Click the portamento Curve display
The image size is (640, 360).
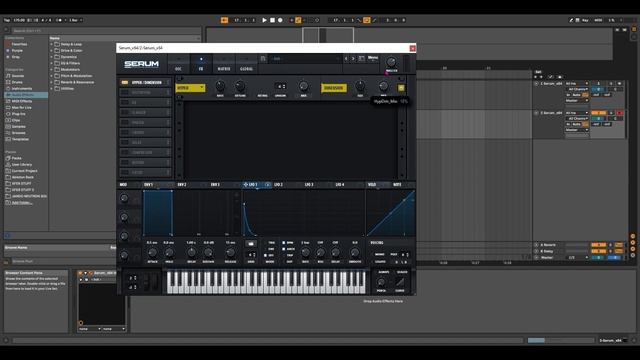pyautogui.click(x=400, y=282)
